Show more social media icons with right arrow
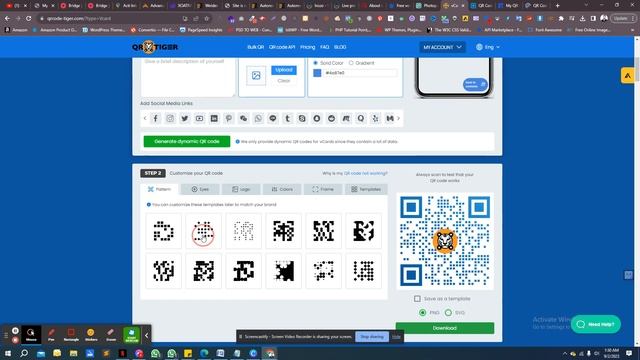The width and height of the screenshot is (640, 360). pos(399,118)
